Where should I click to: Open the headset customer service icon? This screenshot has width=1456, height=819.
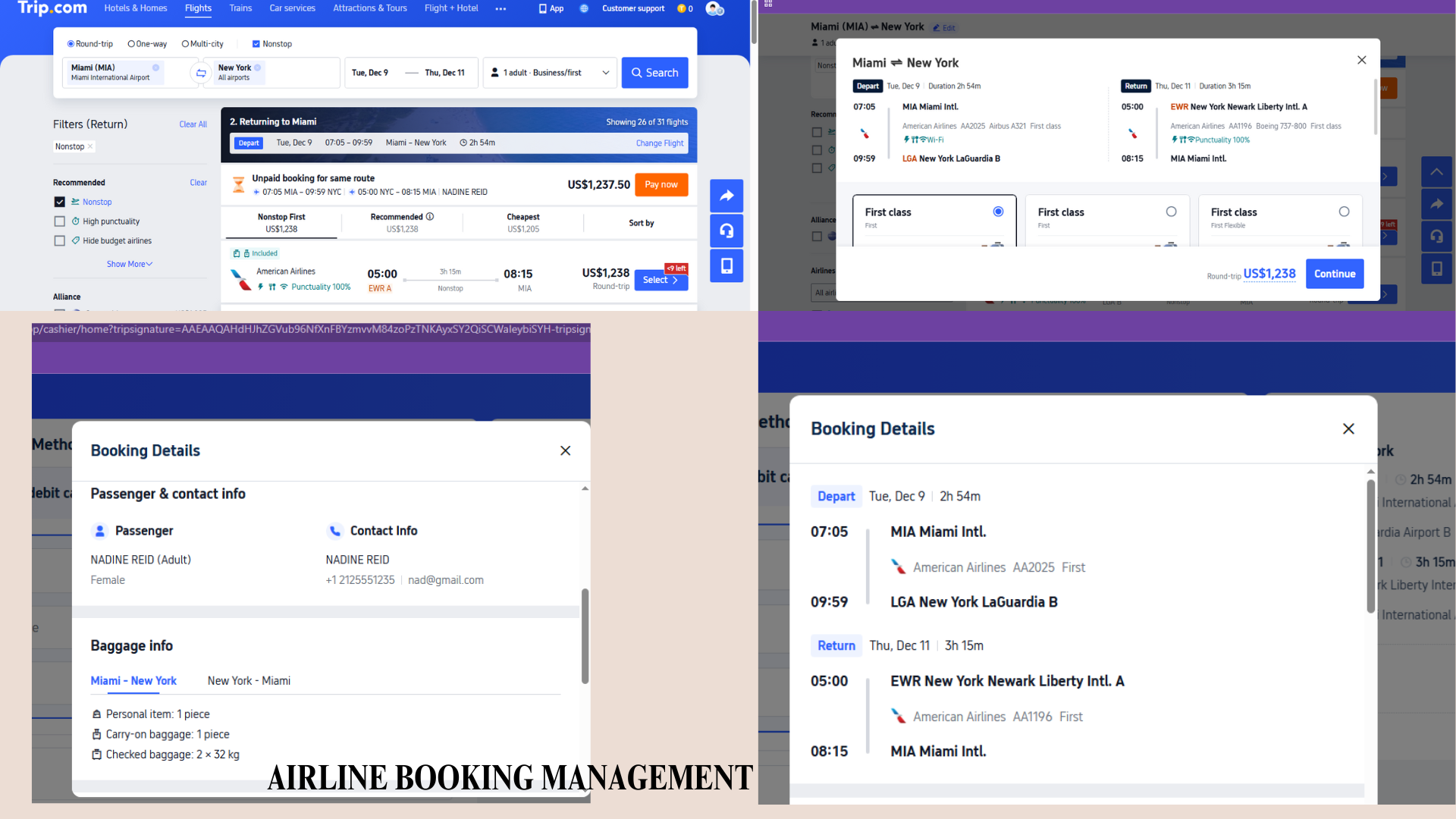726,231
